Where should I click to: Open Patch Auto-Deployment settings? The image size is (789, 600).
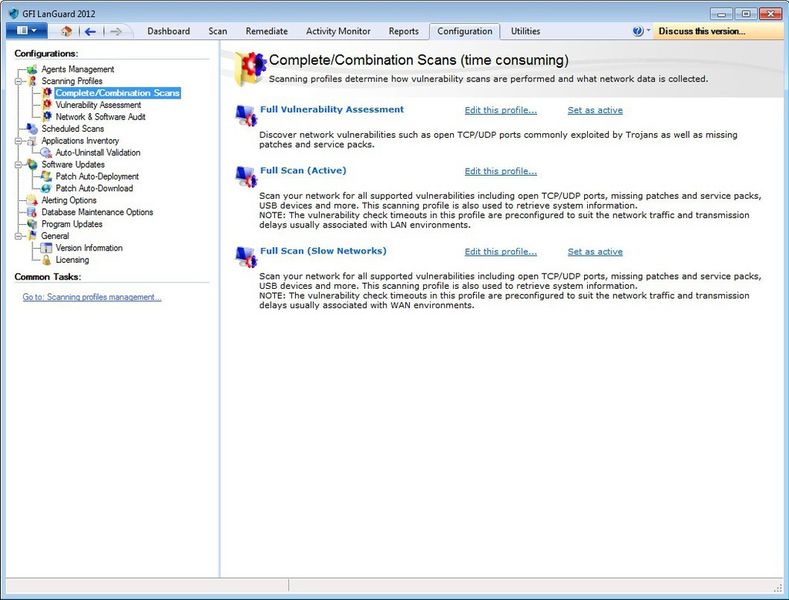(97, 176)
